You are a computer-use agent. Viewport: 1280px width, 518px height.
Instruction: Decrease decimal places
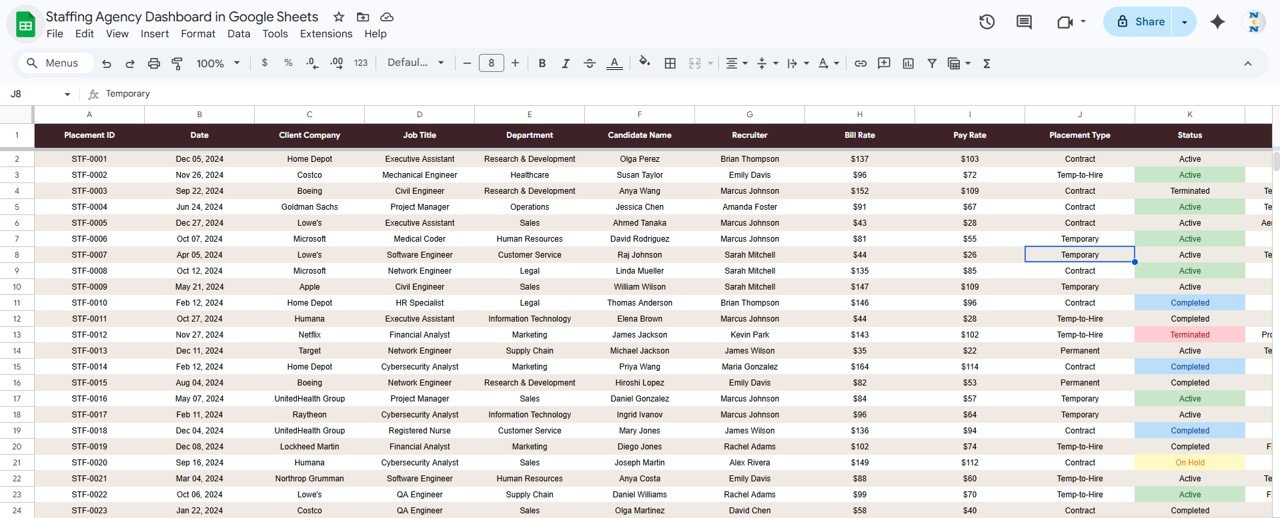312,63
